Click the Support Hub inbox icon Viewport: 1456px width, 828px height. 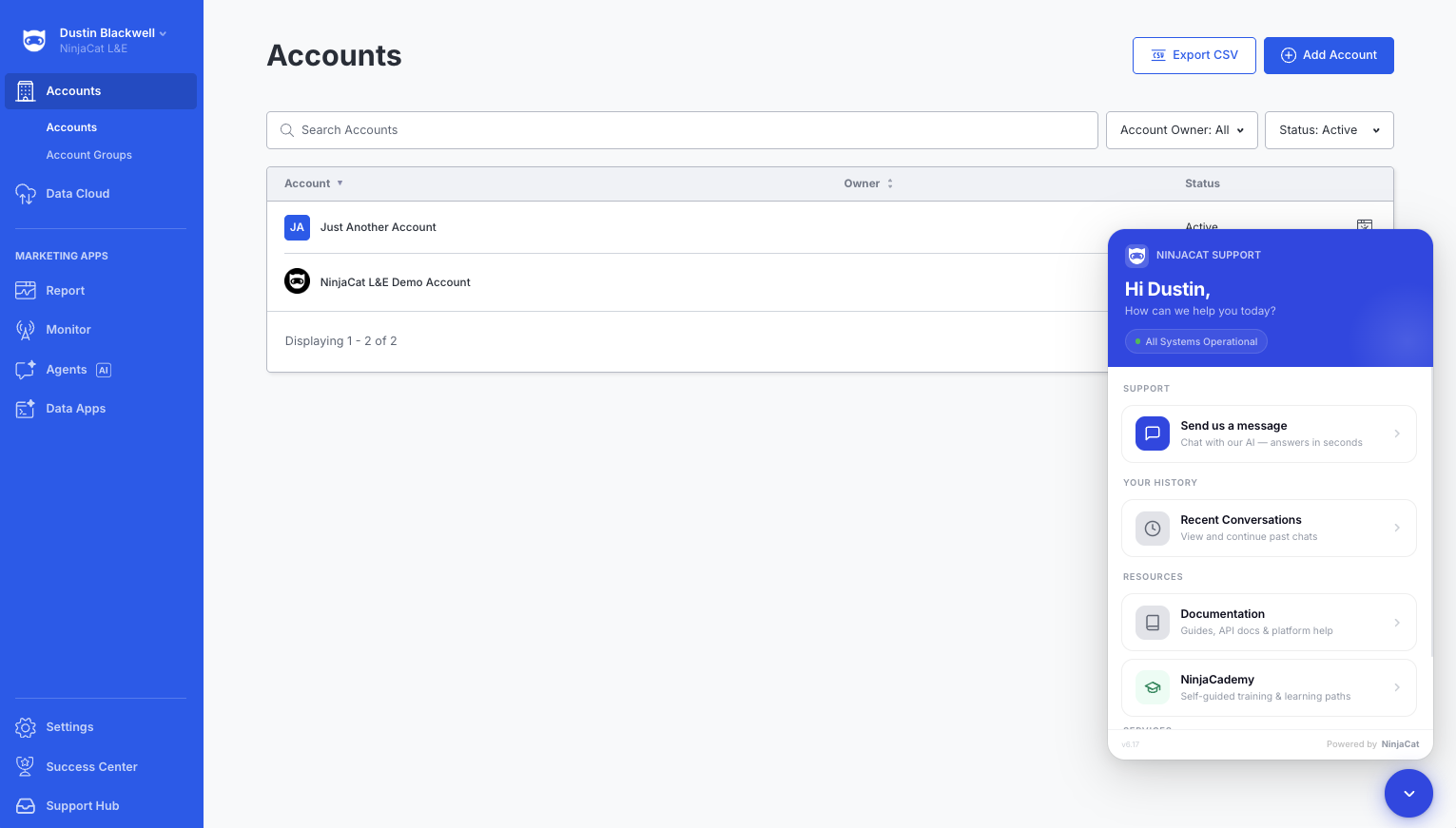point(26,806)
